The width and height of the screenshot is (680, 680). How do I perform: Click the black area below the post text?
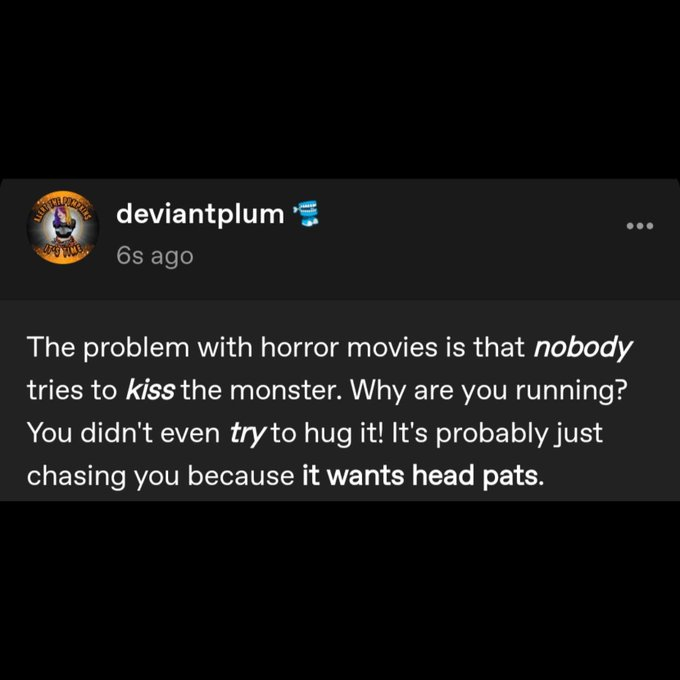pyautogui.click(x=340, y=590)
